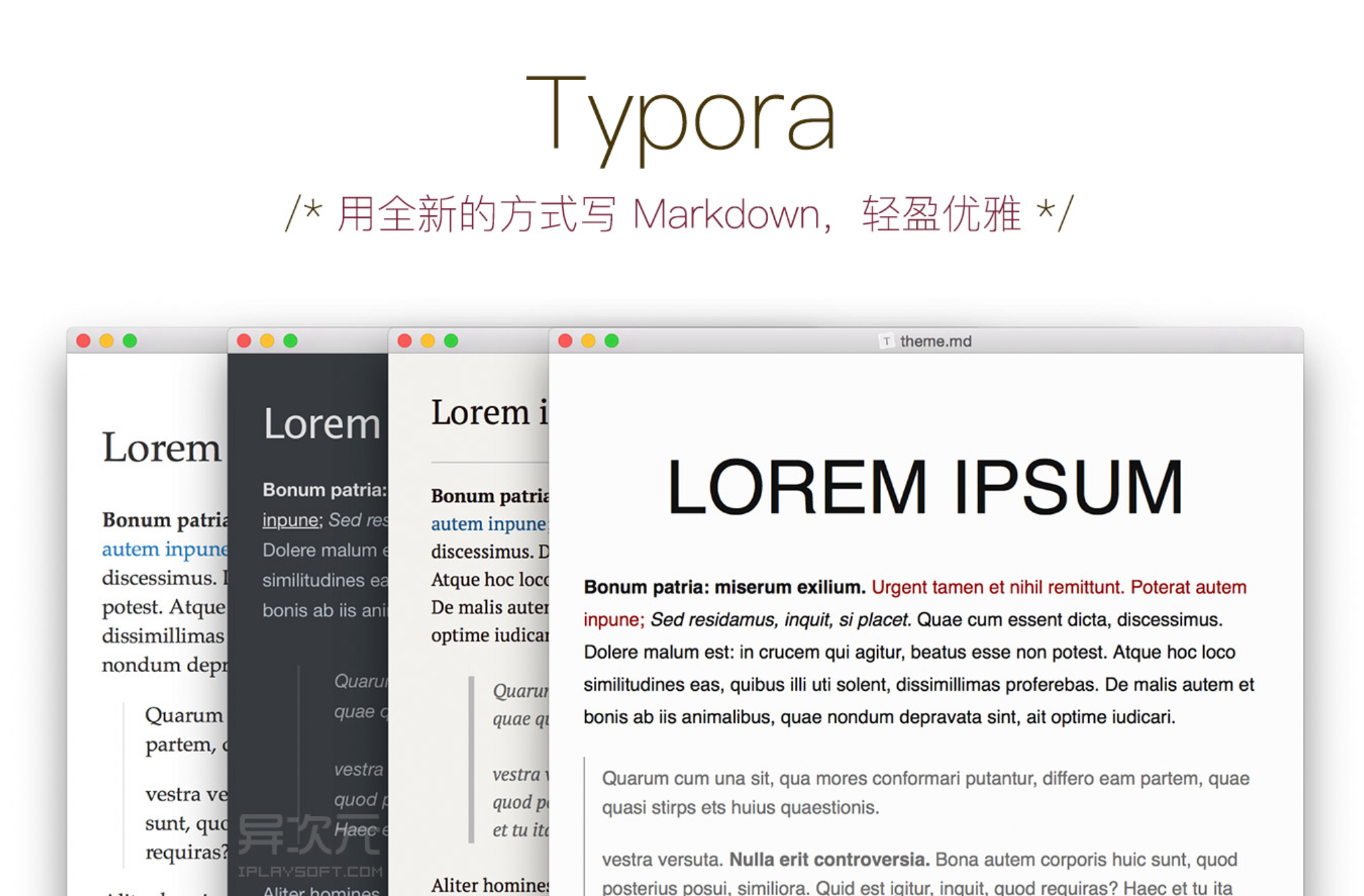Zoom the leftmost white theme window
This screenshot has width=1364, height=896.
click(x=130, y=341)
